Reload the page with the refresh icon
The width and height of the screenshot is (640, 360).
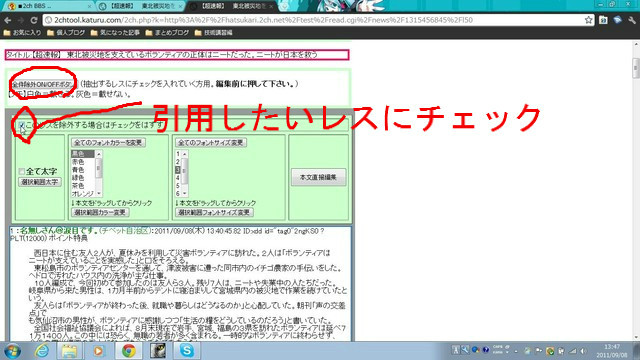[34, 20]
